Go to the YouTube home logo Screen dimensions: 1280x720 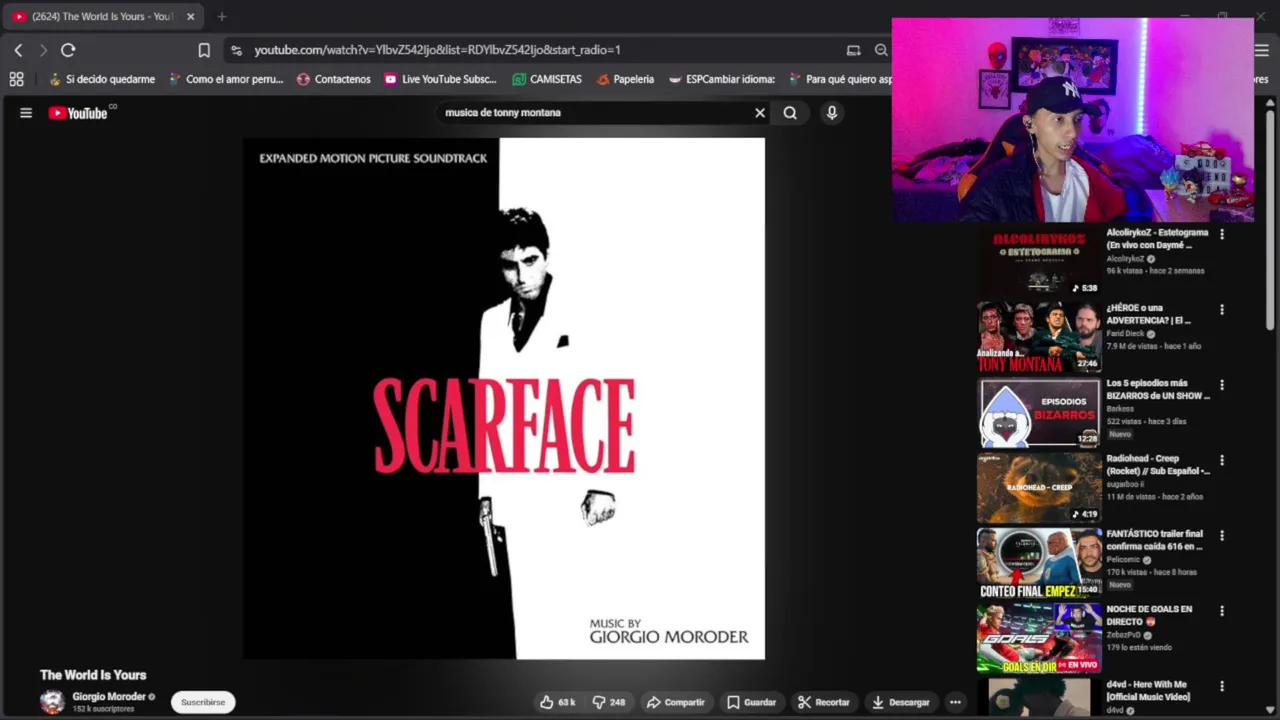(78, 113)
